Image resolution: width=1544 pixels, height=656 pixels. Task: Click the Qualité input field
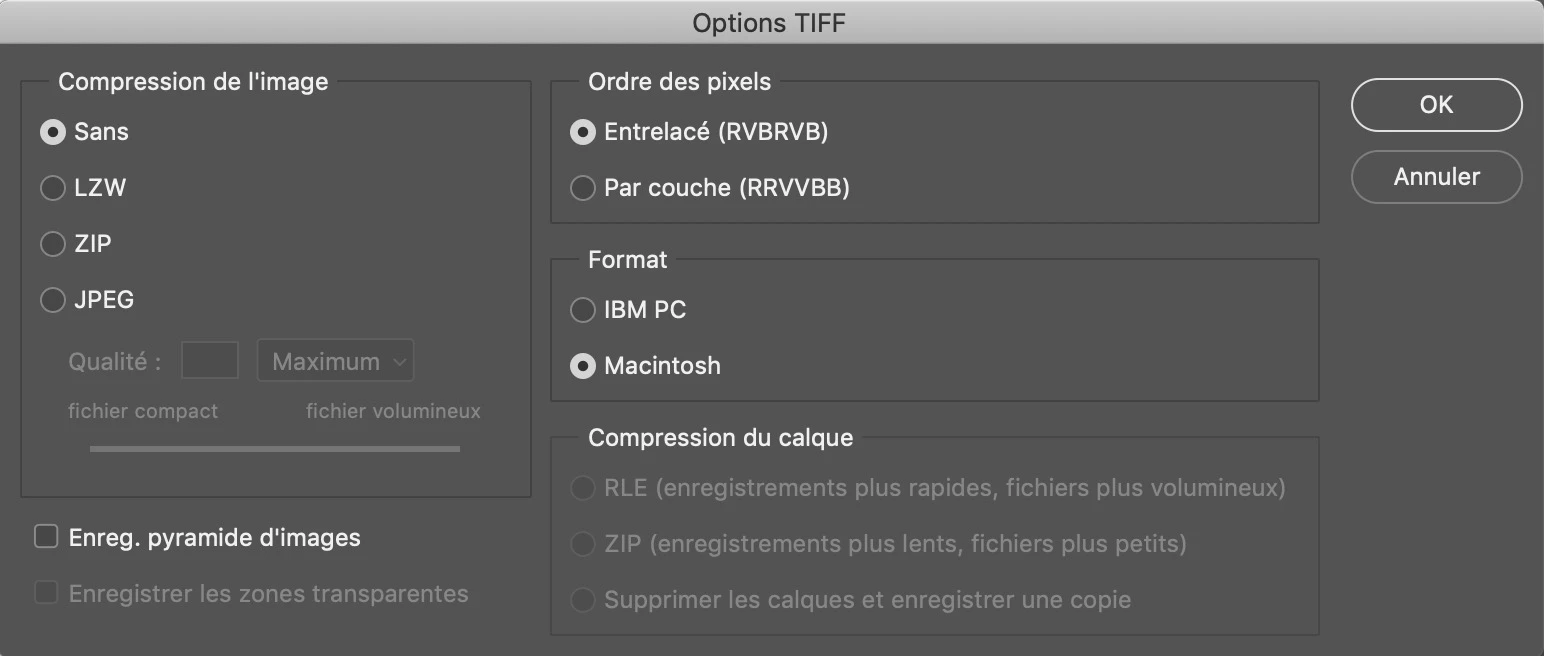[x=210, y=362]
